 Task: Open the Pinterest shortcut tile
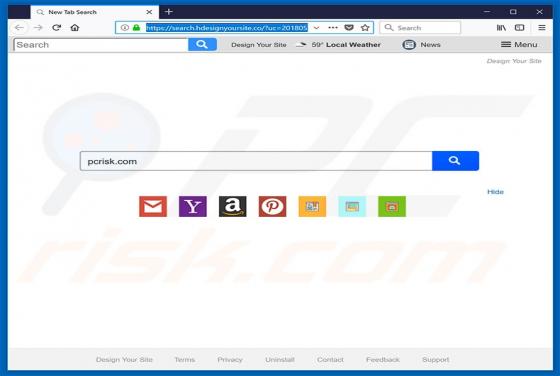[x=272, y=206]
